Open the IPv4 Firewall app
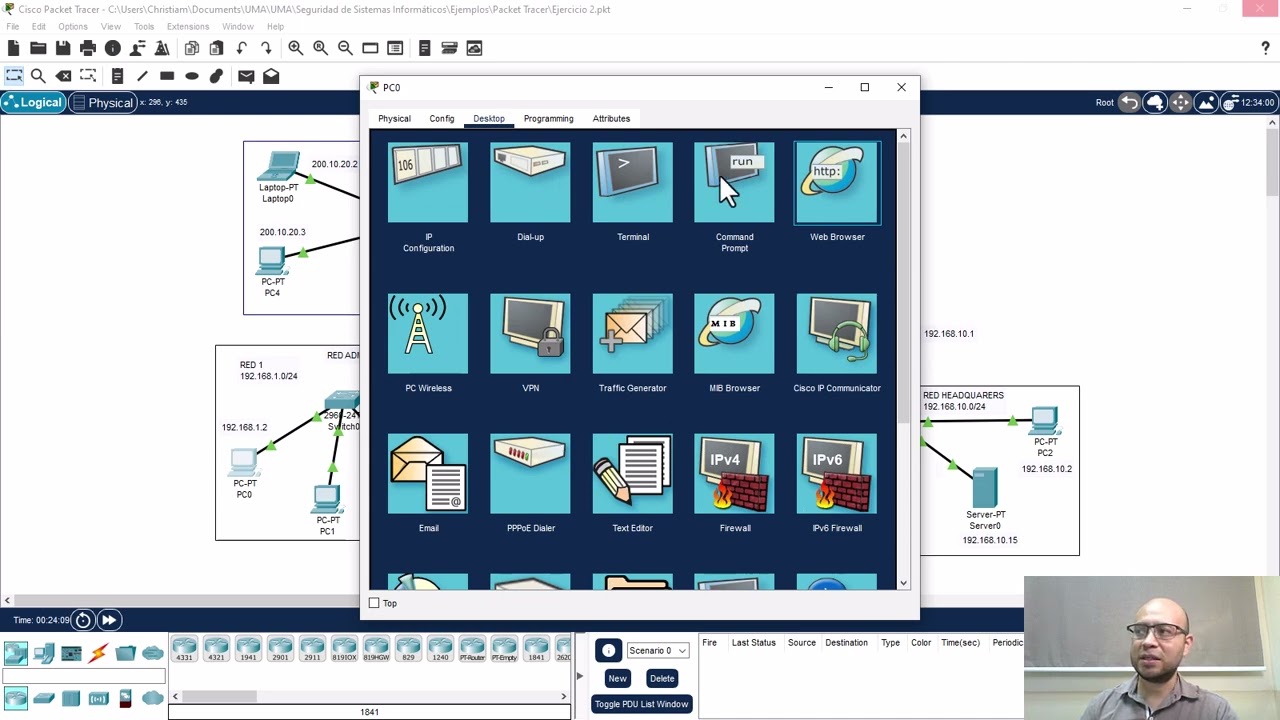Viewport: 1280px width, 720px height. click(734, 473)
